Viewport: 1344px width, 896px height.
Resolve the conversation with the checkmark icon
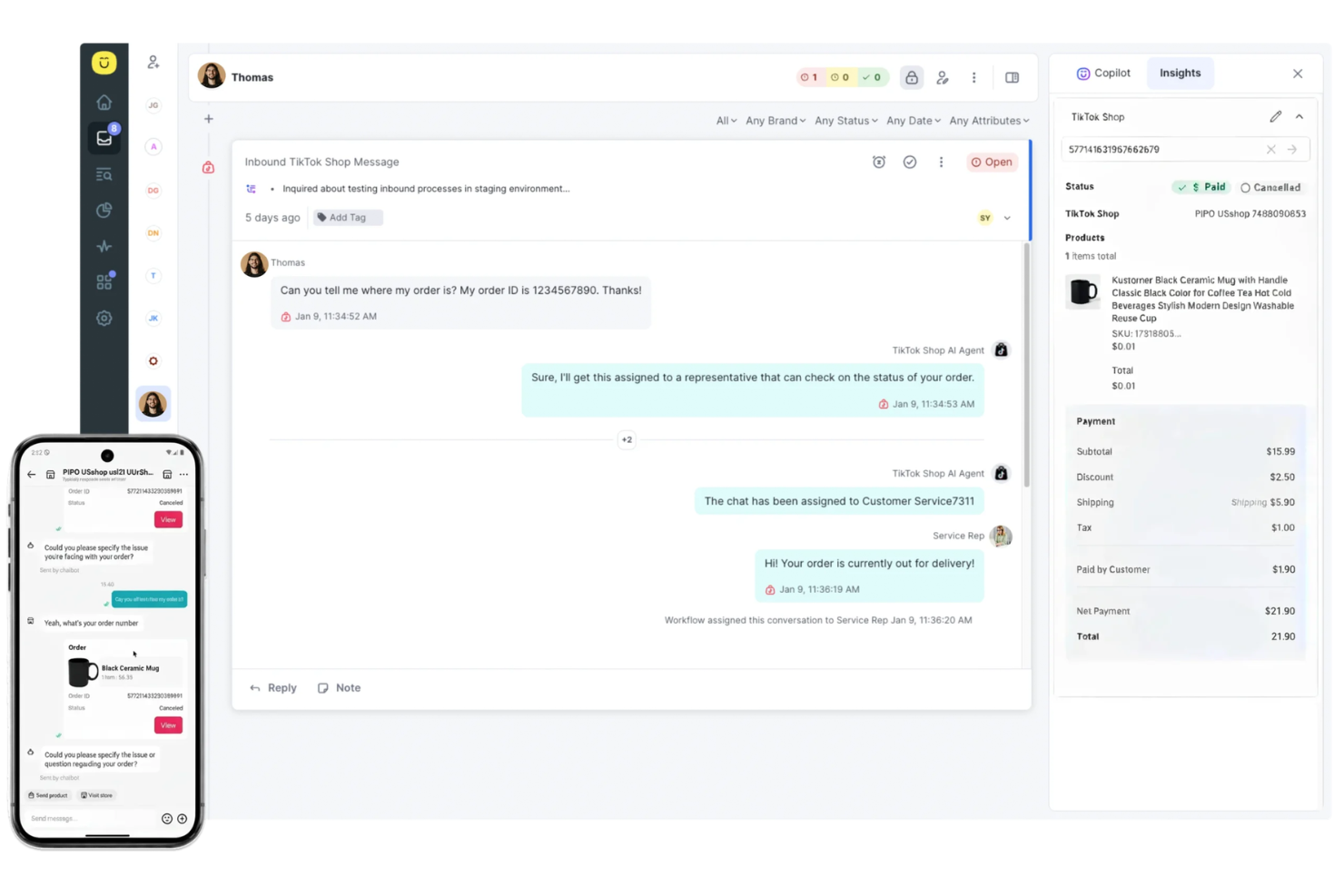pyautogui.click(x=910, y=162)
